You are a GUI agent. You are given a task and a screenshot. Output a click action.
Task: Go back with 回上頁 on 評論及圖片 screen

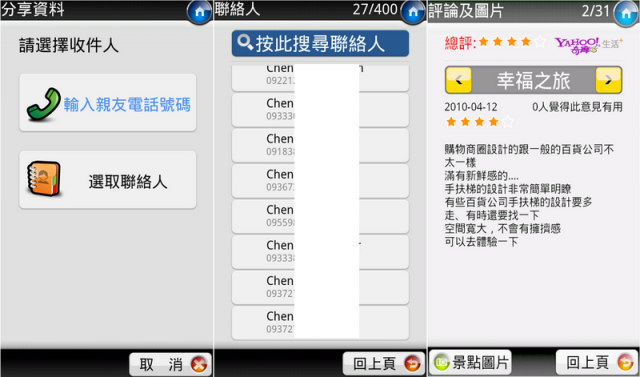(597, 362)
